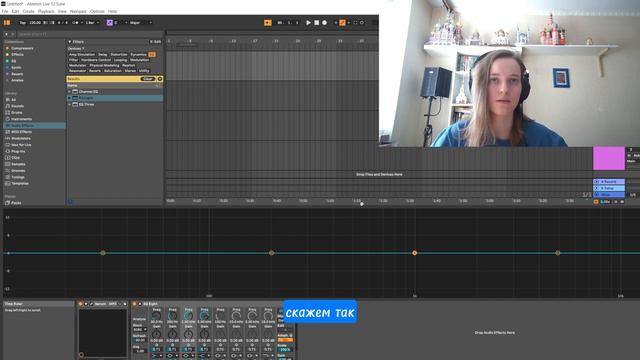This screenshot has height=360, width=640.
Task: Click the Arrangement Record button
Action: [x=324, y=22]
